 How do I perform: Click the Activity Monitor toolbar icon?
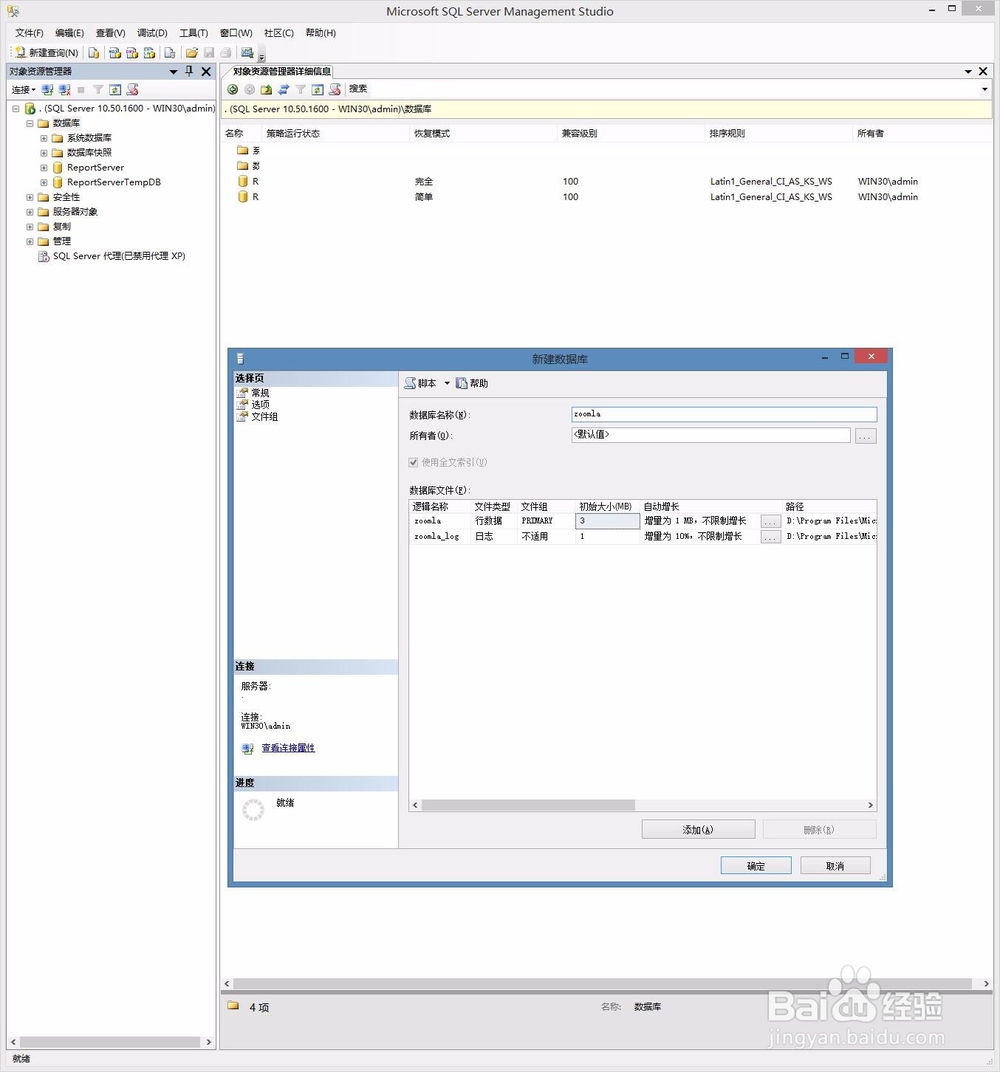coord(247,53)
